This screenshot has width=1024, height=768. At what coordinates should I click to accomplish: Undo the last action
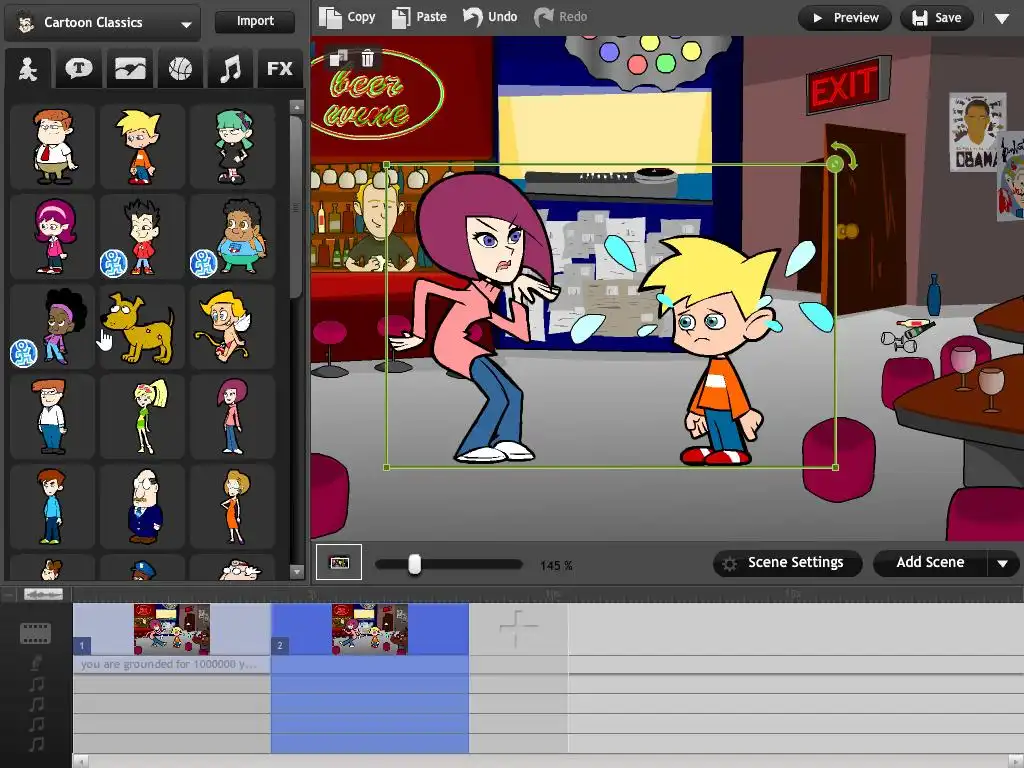490,17
